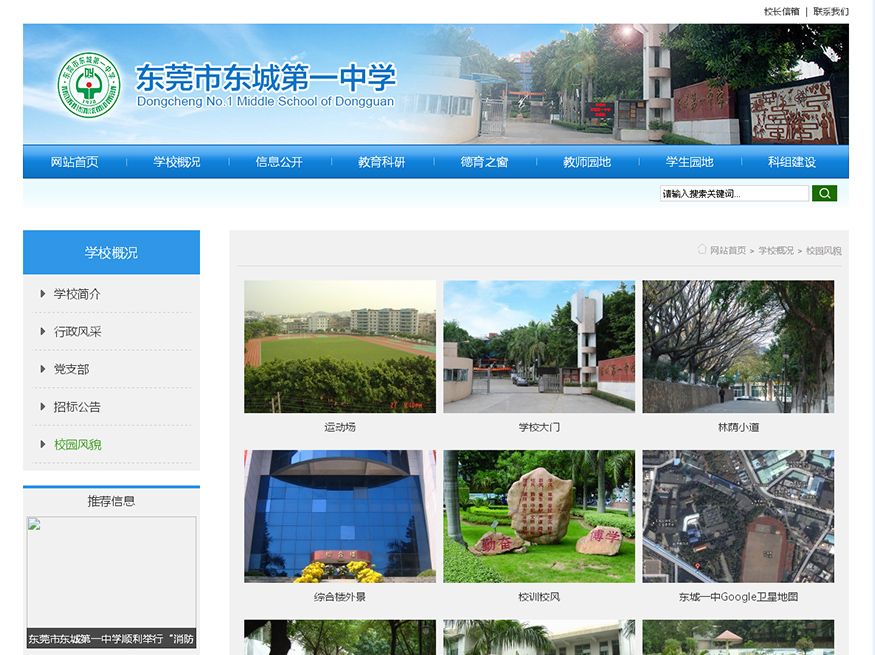Click the 学校大门 caption text
This screenshot has width=875, height=655.
(539, 427)
